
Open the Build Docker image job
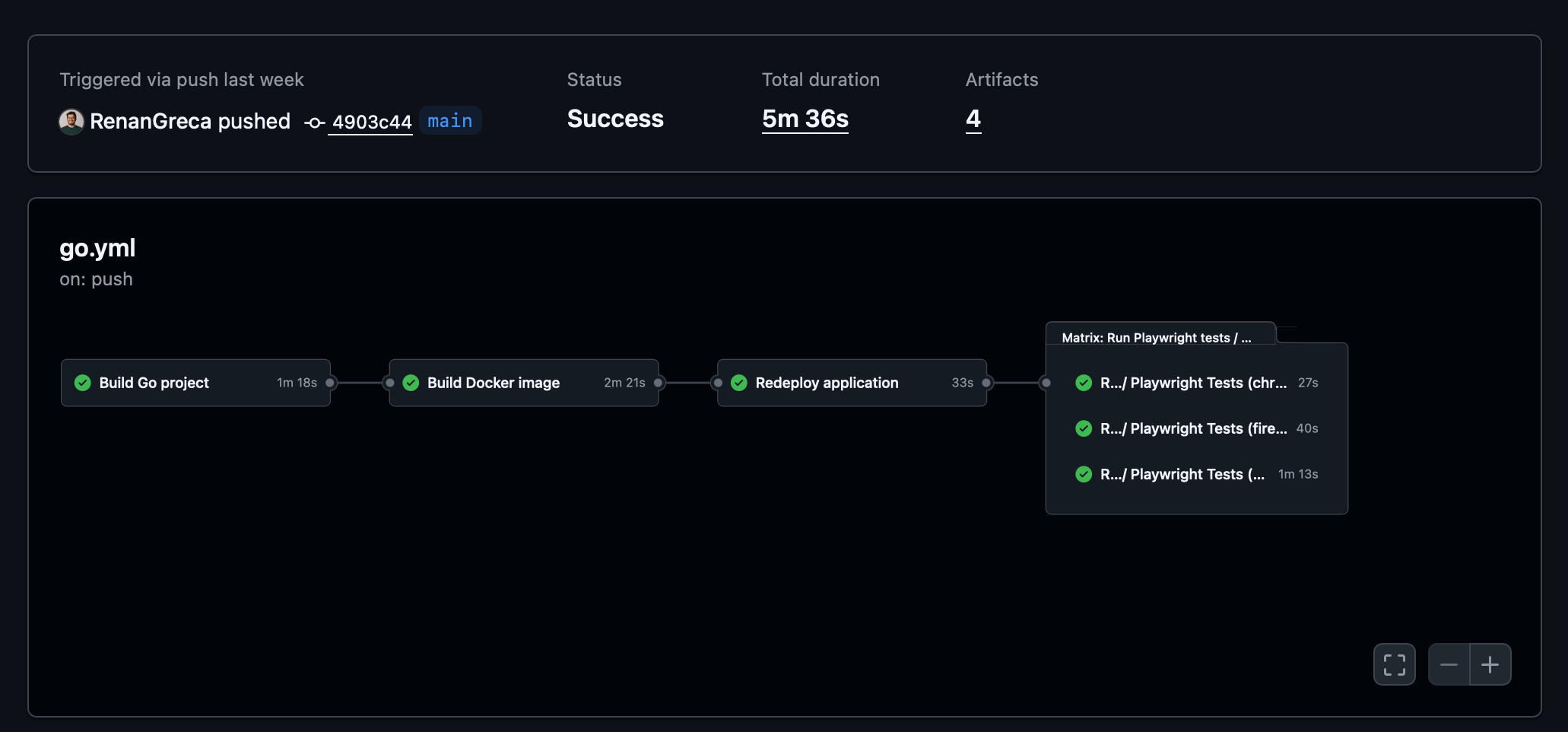pyautogui.click(x=493, y=383)
